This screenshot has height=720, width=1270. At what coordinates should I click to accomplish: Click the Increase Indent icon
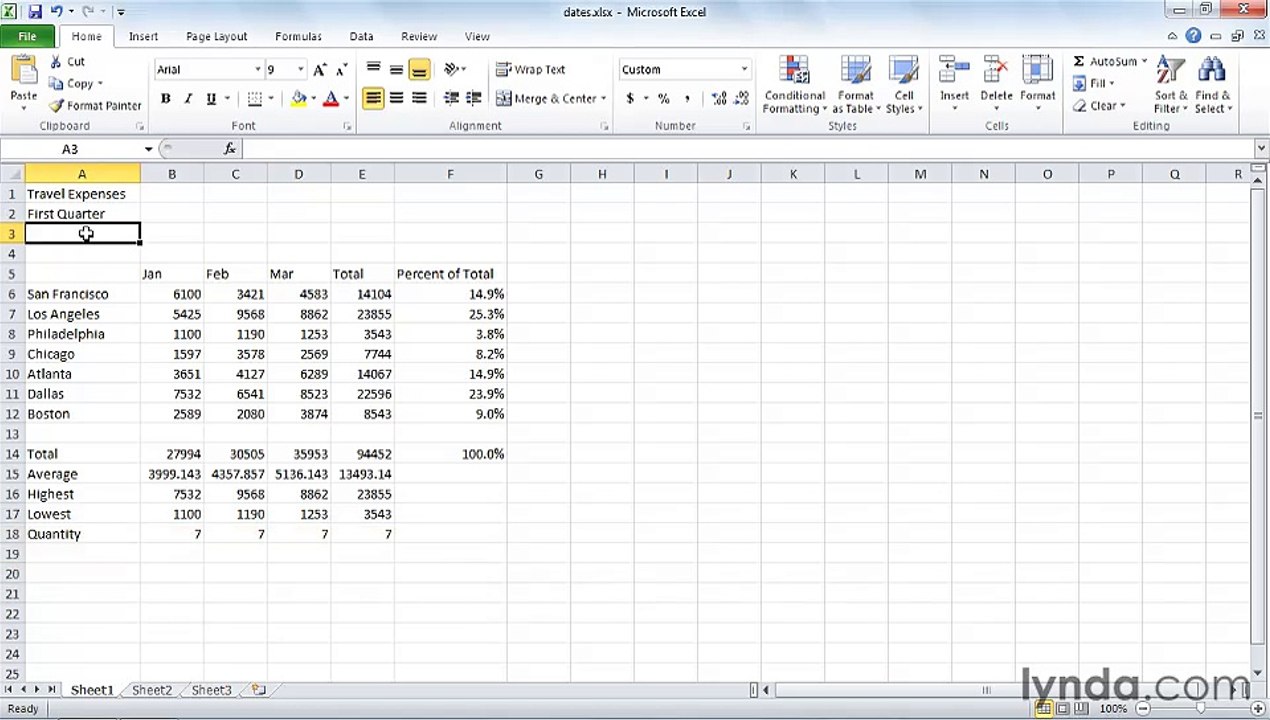click(474, 99)
